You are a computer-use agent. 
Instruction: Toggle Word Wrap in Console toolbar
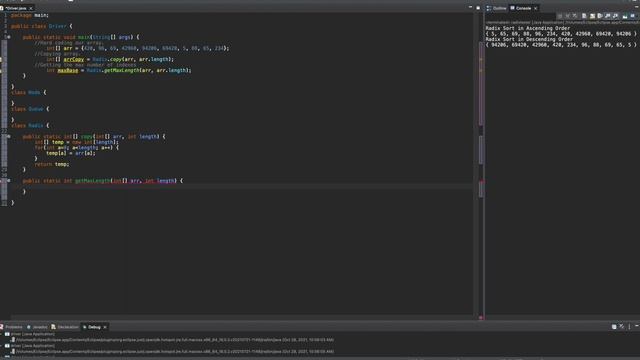[600, 16]
